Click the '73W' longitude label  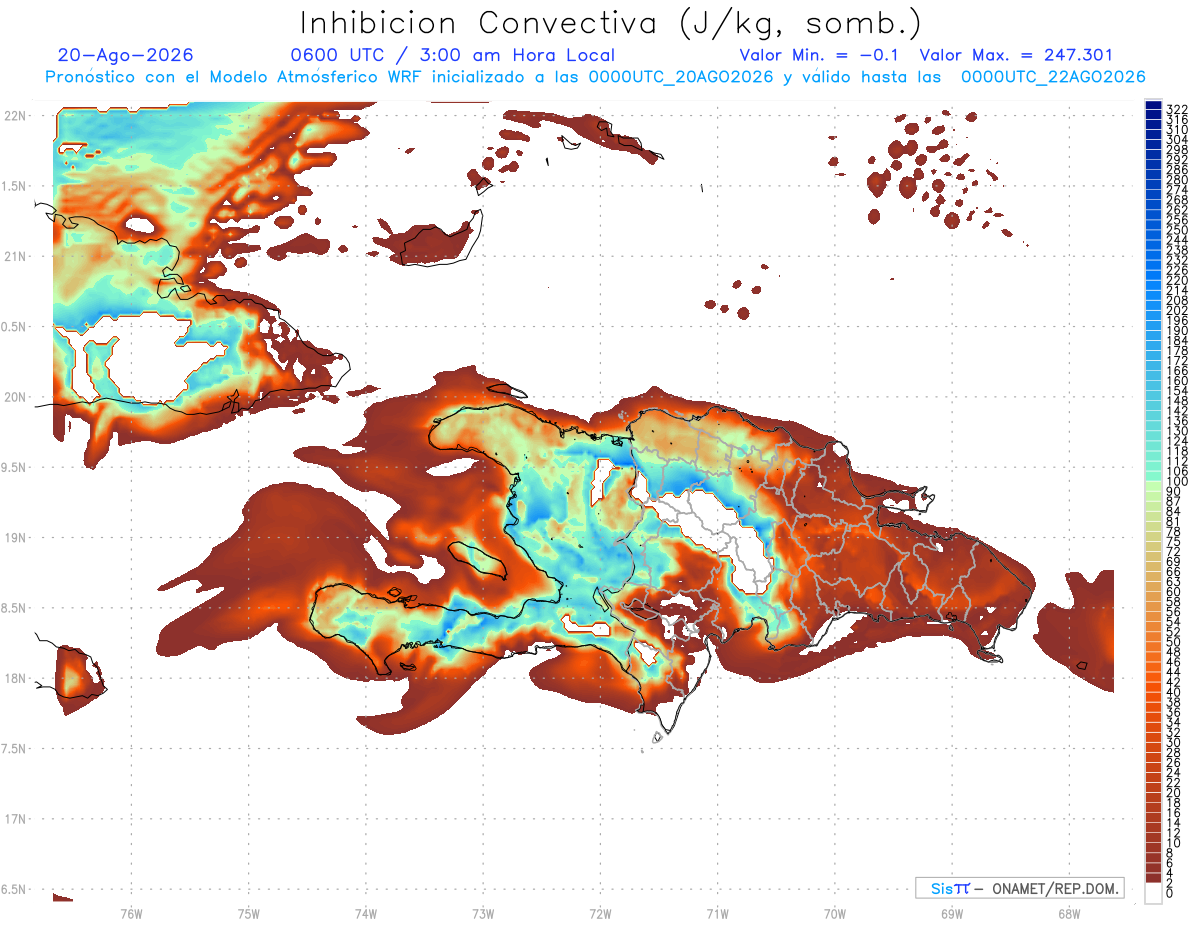tap(482, 913)
